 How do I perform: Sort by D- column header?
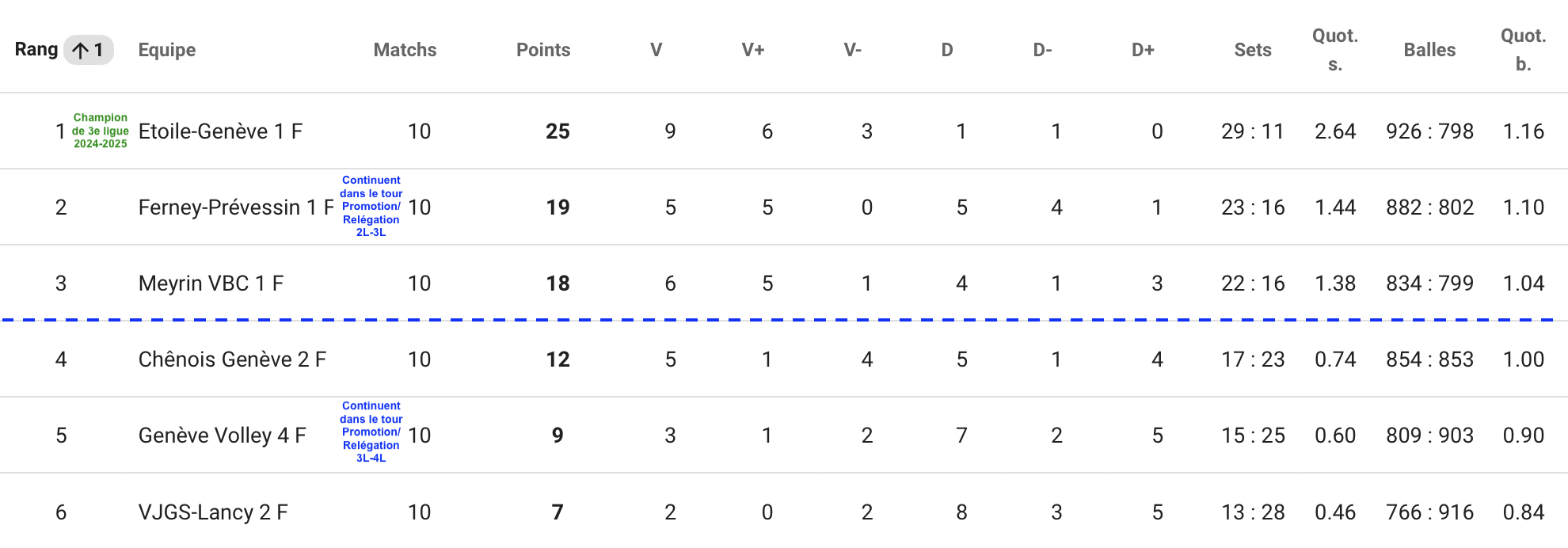(x=1043, y=50)
